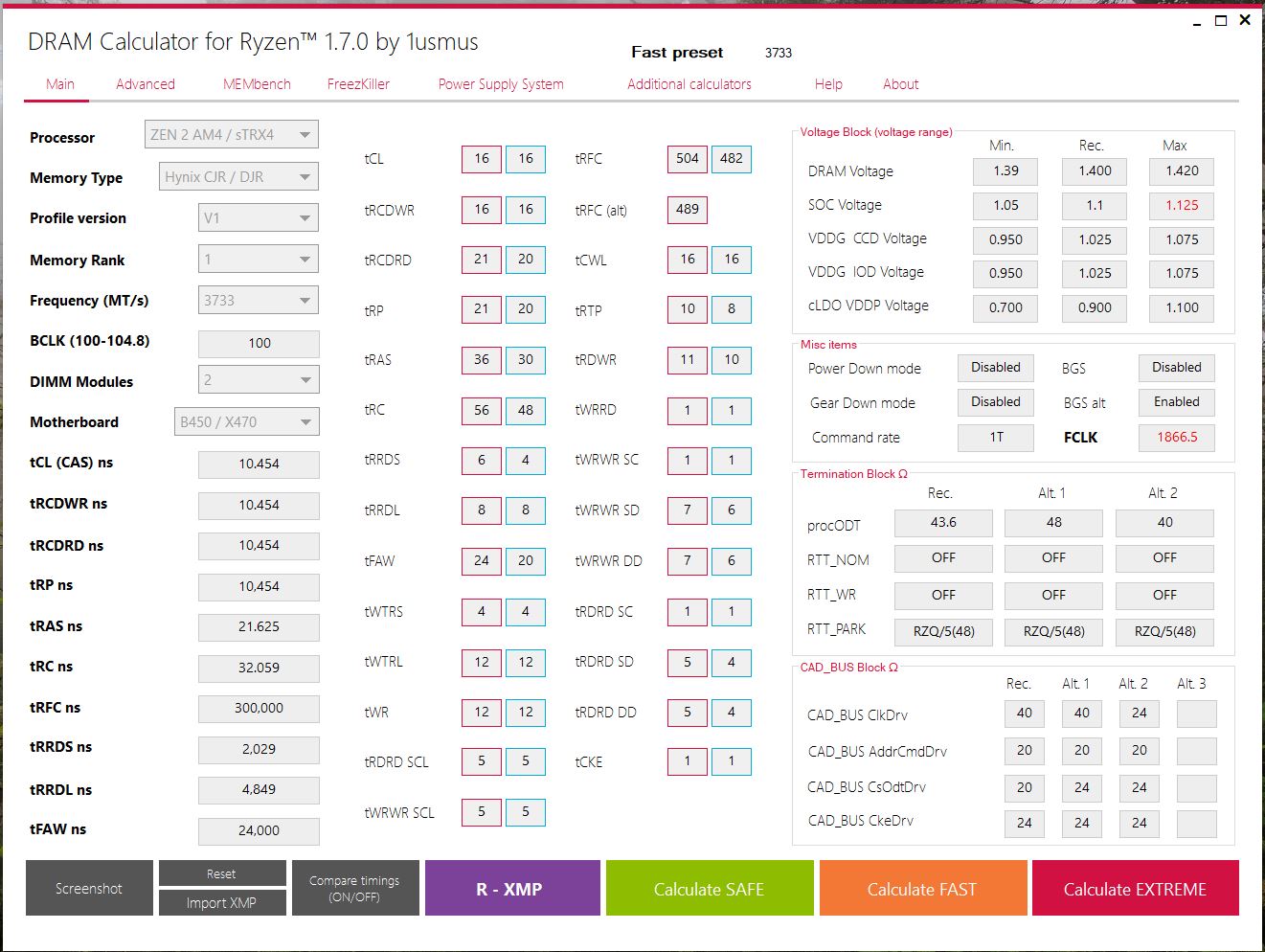Screen dimensions: 1265x952
Task: Click the RTT_NOM Alt. 1 value
Action: click(x=1053, y=557)
